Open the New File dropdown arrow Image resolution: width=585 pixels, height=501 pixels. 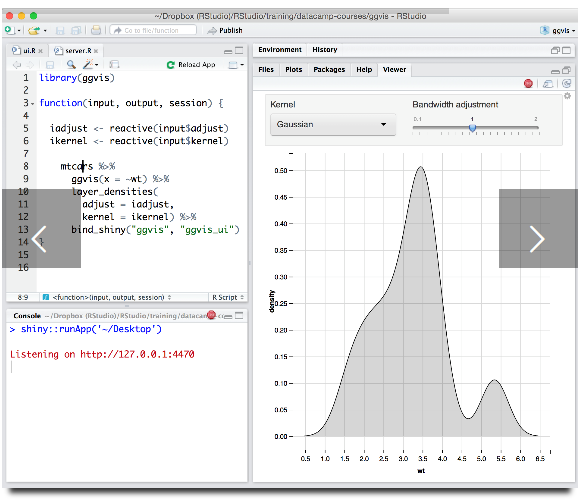point(19,31)
